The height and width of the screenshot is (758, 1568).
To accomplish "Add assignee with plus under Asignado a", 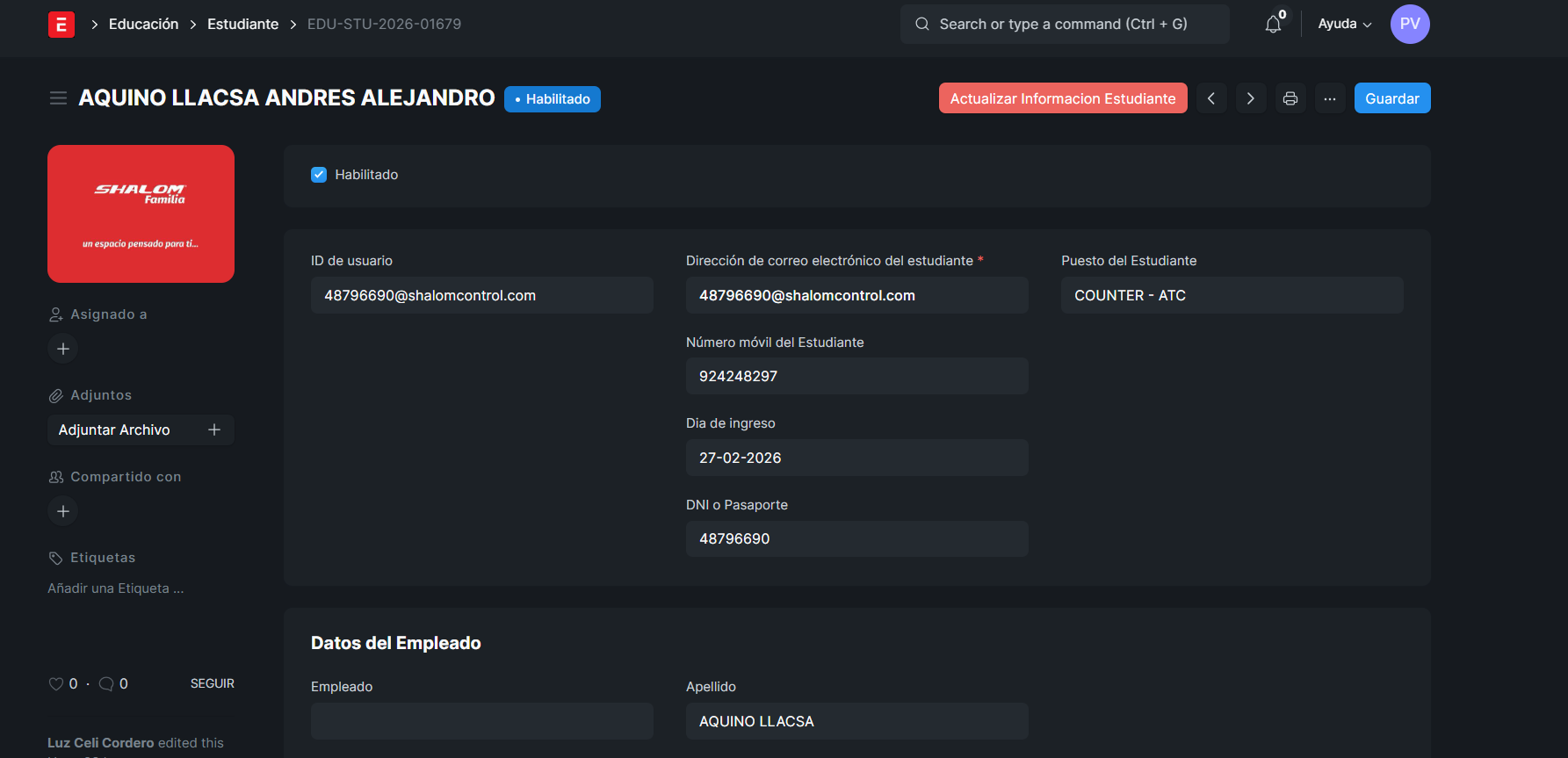I will [63, 349].
